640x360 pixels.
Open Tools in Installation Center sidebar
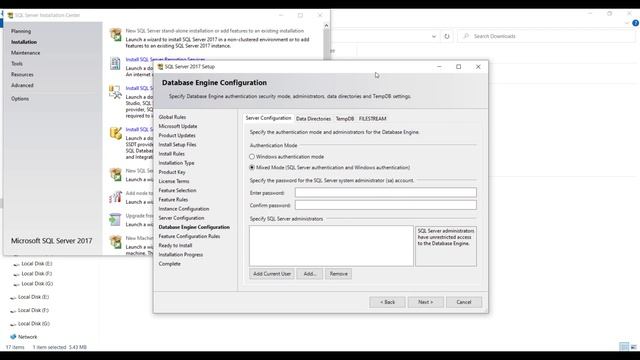click(x=17, y=64)
